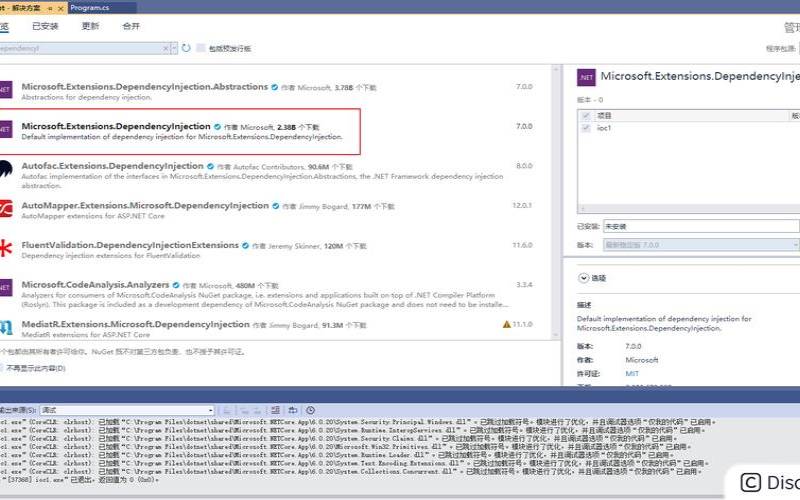Screen dimensions: 800x500
Task: Click warning icon beside MediatR version 11.1.0
Action: coord(507,324)
